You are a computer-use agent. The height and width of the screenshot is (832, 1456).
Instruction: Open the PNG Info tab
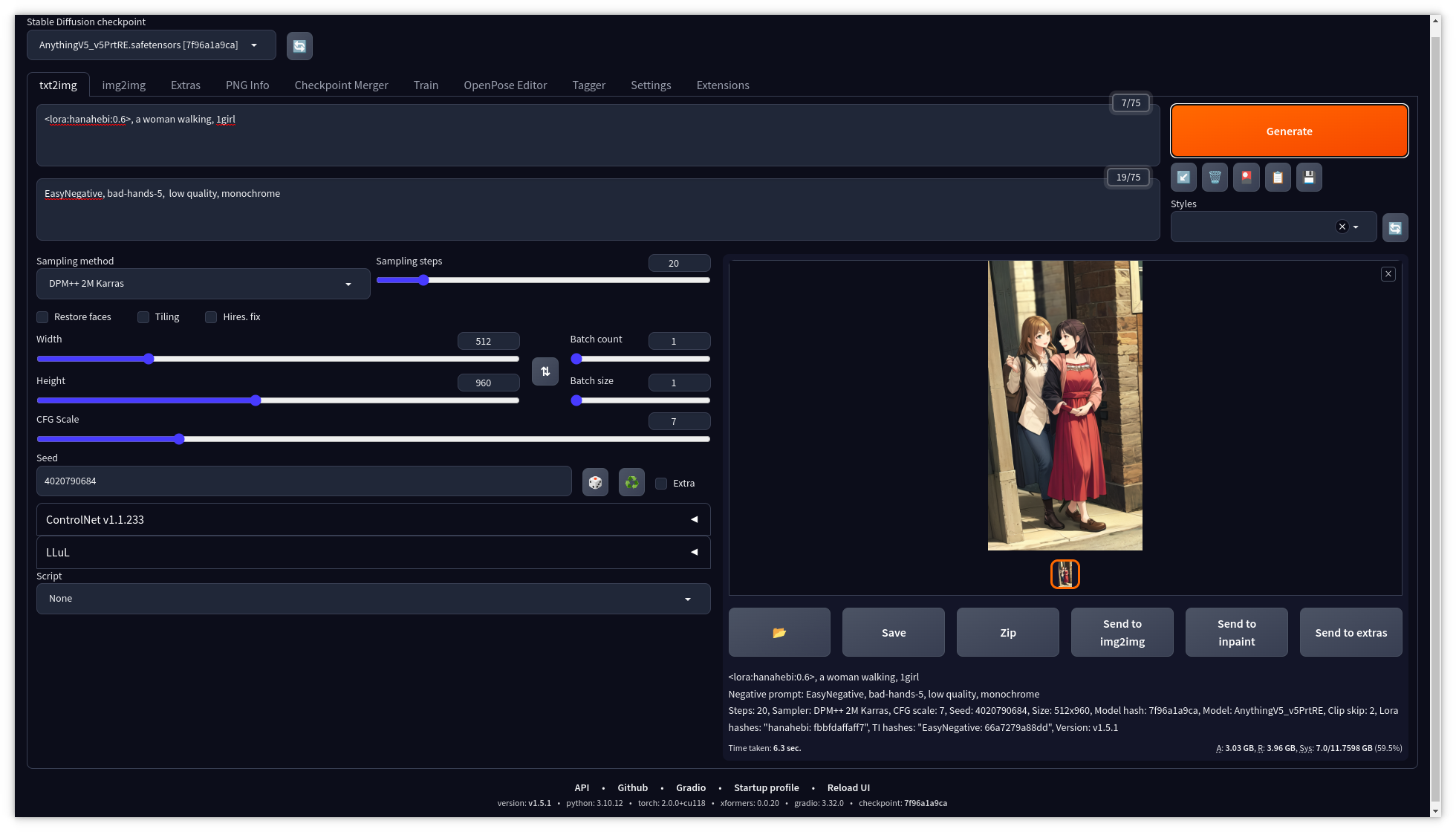(x=247, y=85)
